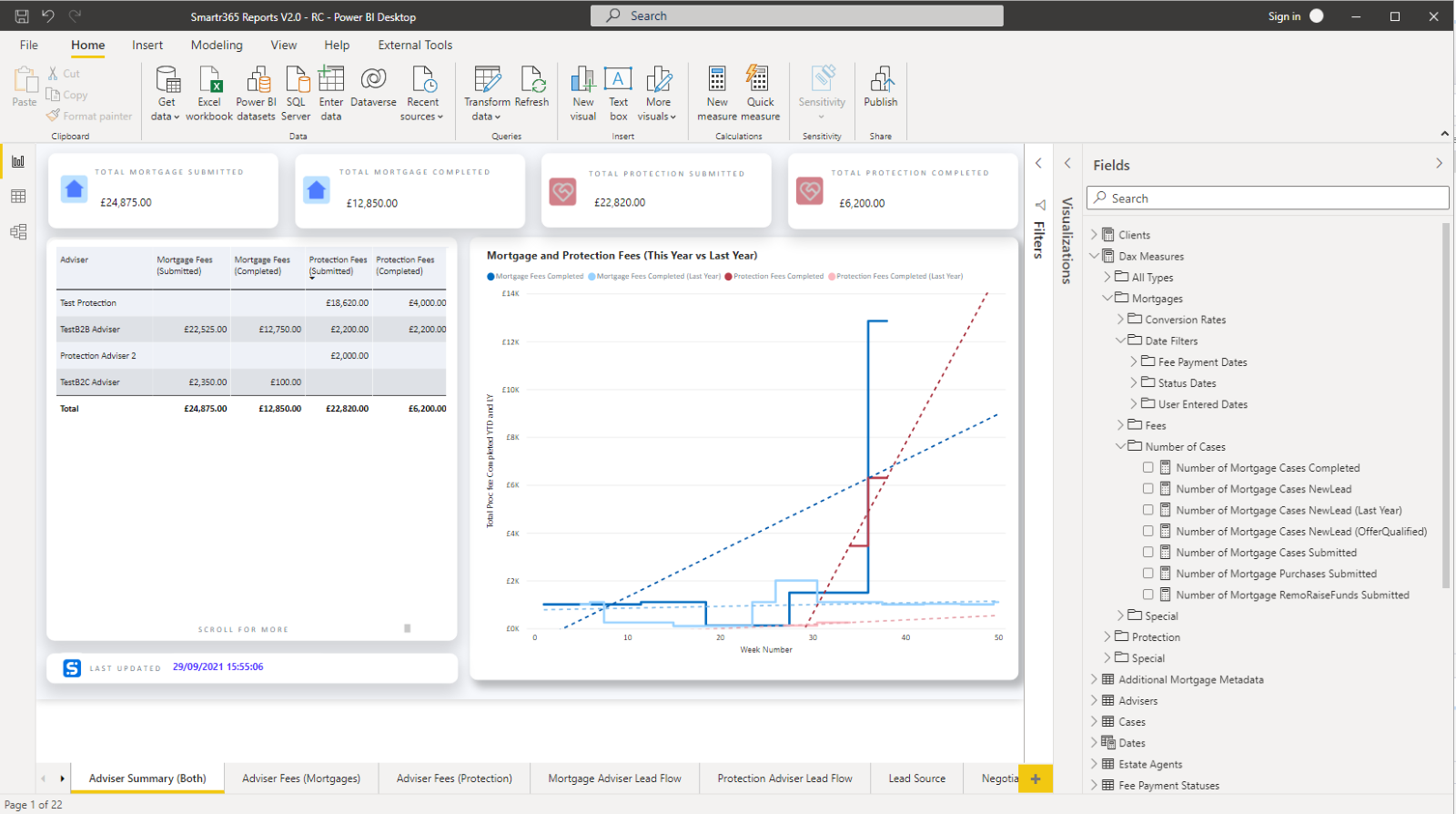Open Get data source menu

pyautogui.click(x=167, y=93)
